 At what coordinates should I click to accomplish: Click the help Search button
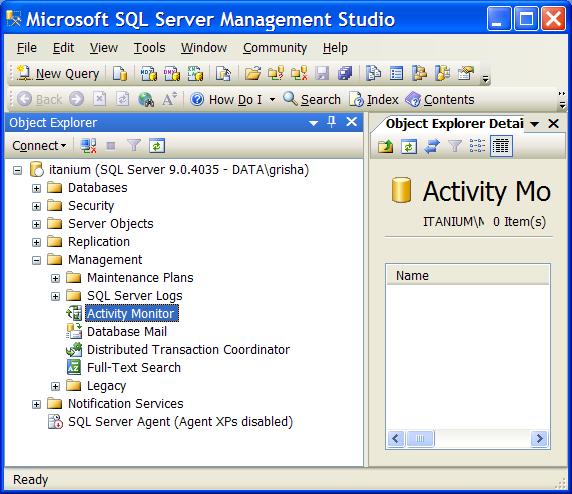[312, 99]
